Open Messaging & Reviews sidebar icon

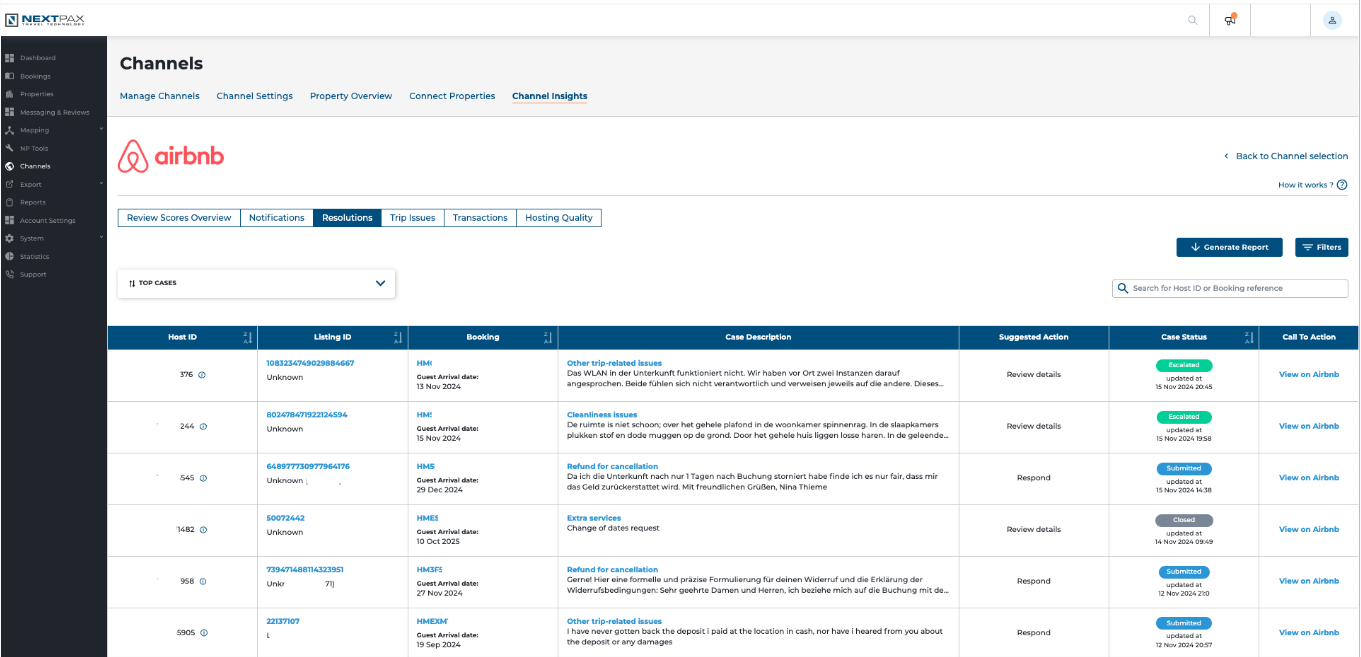pyautogui.click(x=9, y=112)
